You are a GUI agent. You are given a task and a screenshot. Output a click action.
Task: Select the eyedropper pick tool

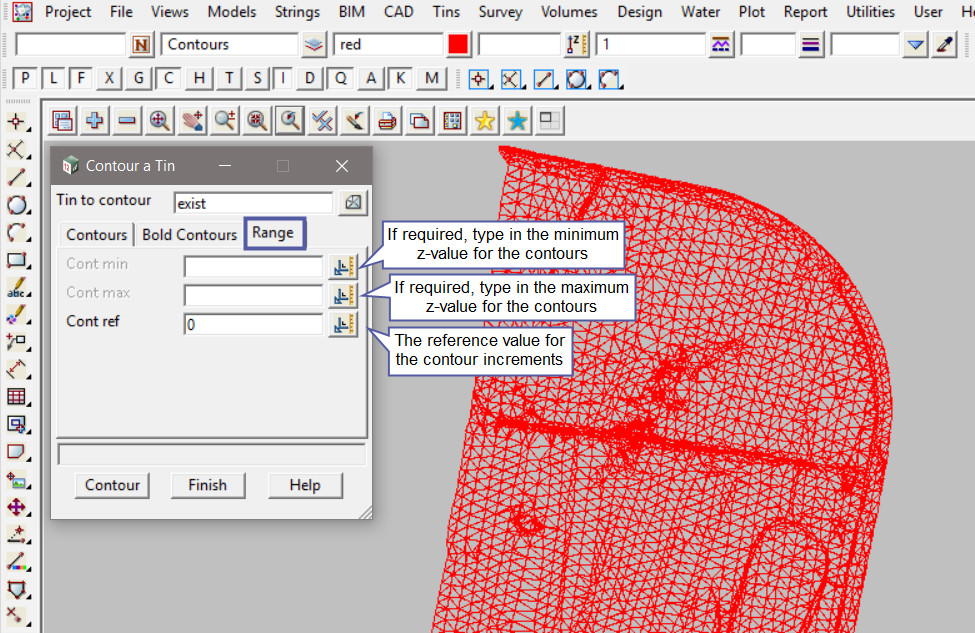pyautogui.click(x=945, y=45)
